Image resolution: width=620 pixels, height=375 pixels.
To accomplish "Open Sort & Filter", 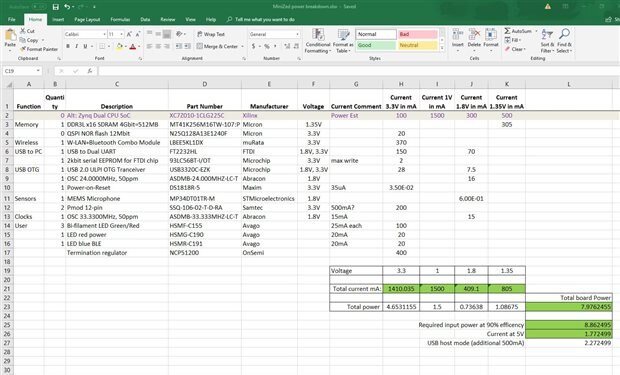I will (x=547, y=40).
